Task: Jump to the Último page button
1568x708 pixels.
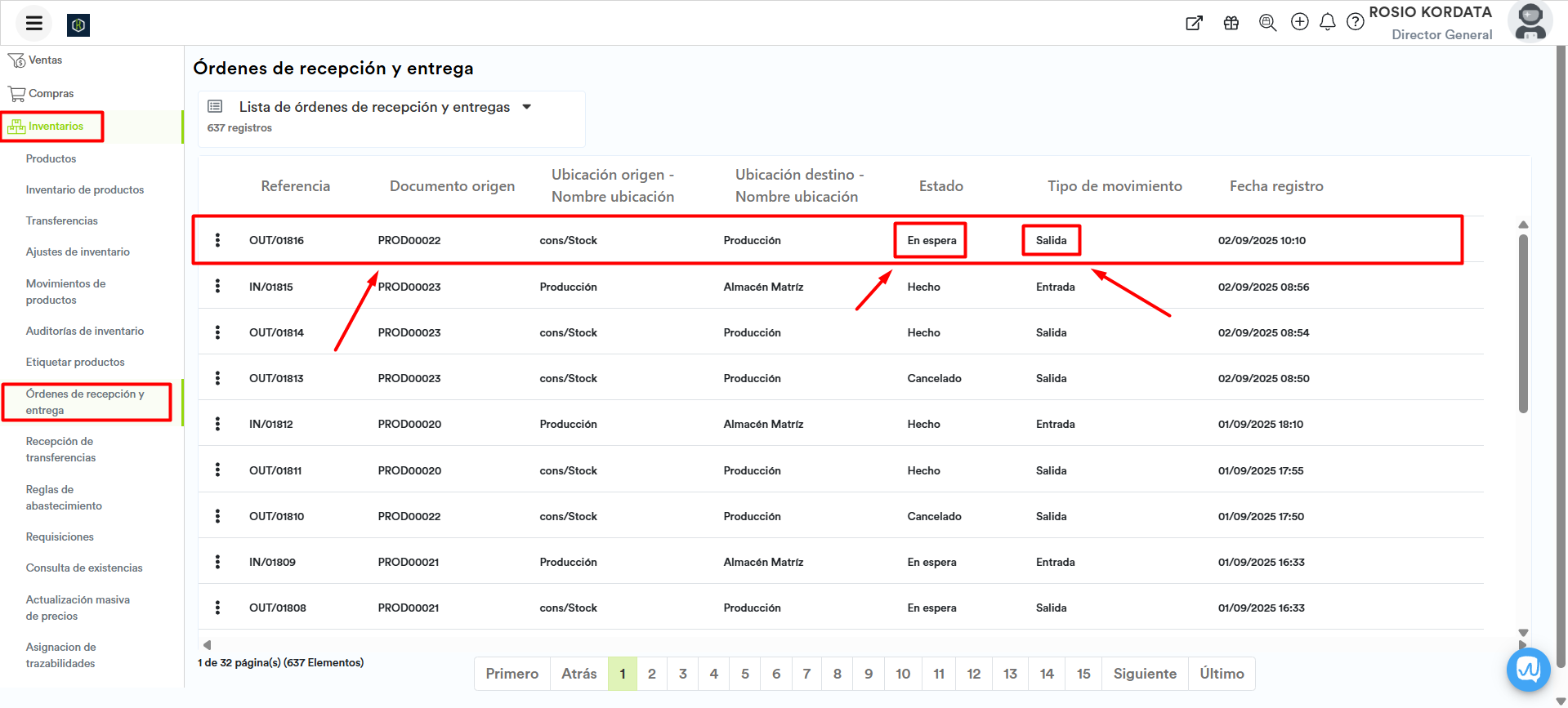Action: tap(1221, 674)
